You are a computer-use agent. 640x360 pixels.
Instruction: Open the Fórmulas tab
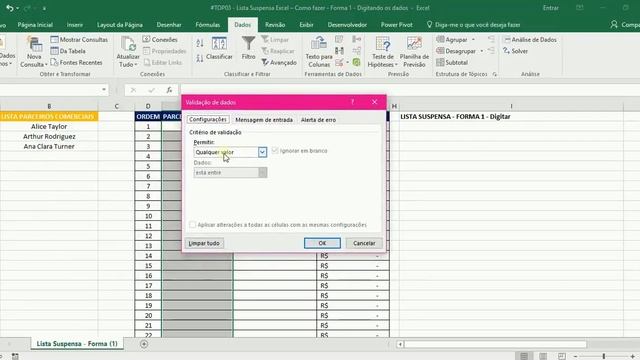coord(207,25)
